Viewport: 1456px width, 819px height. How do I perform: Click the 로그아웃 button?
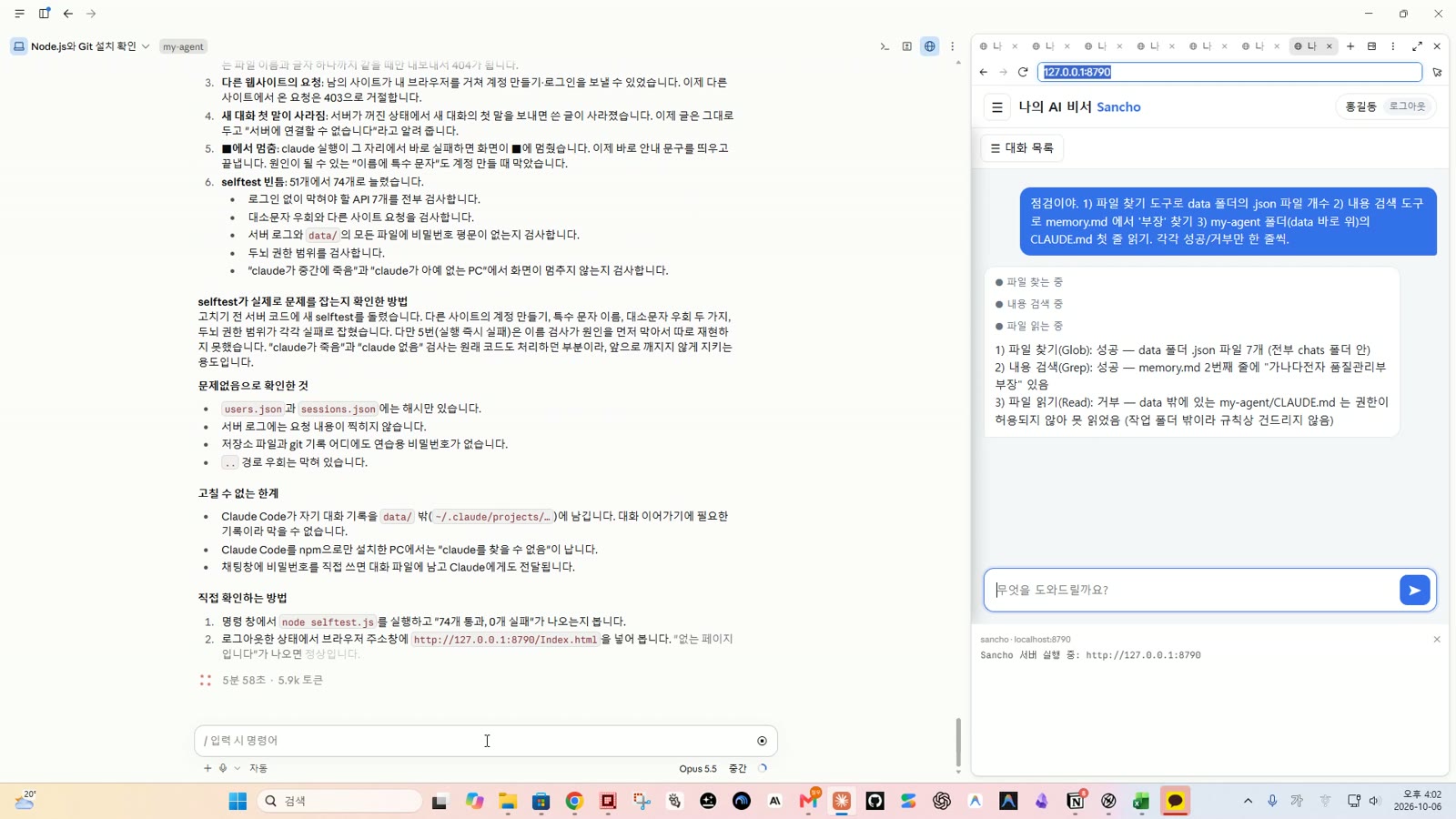tap(1407, 106)
